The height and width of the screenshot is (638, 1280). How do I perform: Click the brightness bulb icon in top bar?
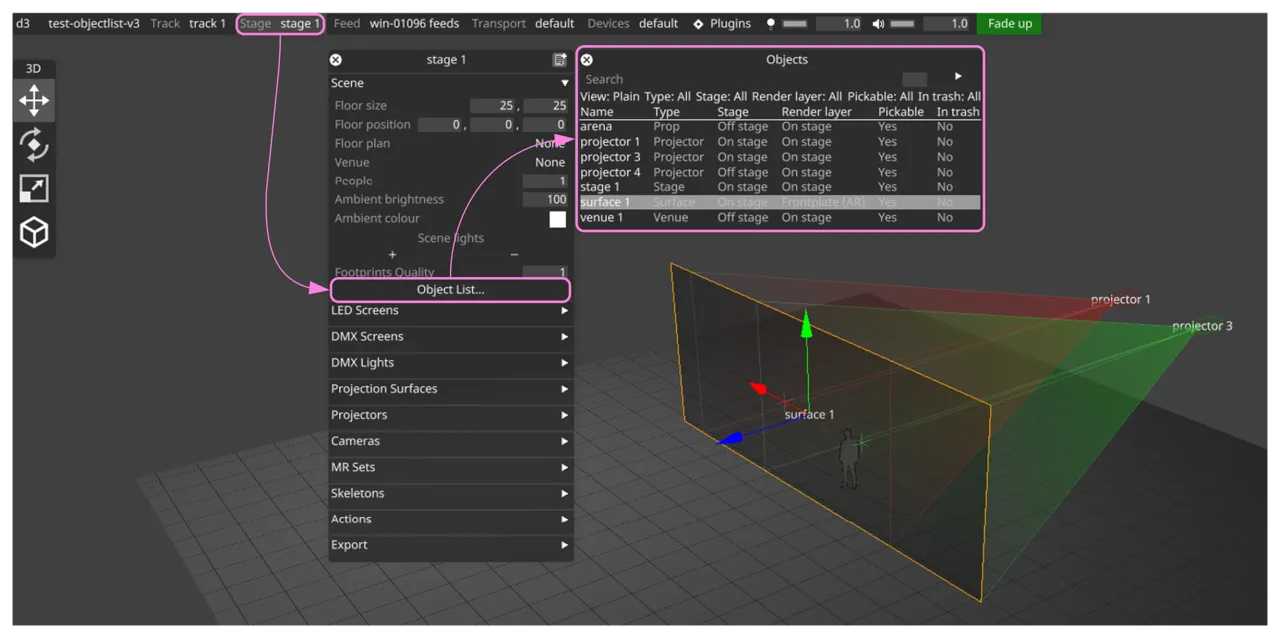pos(770,23)
